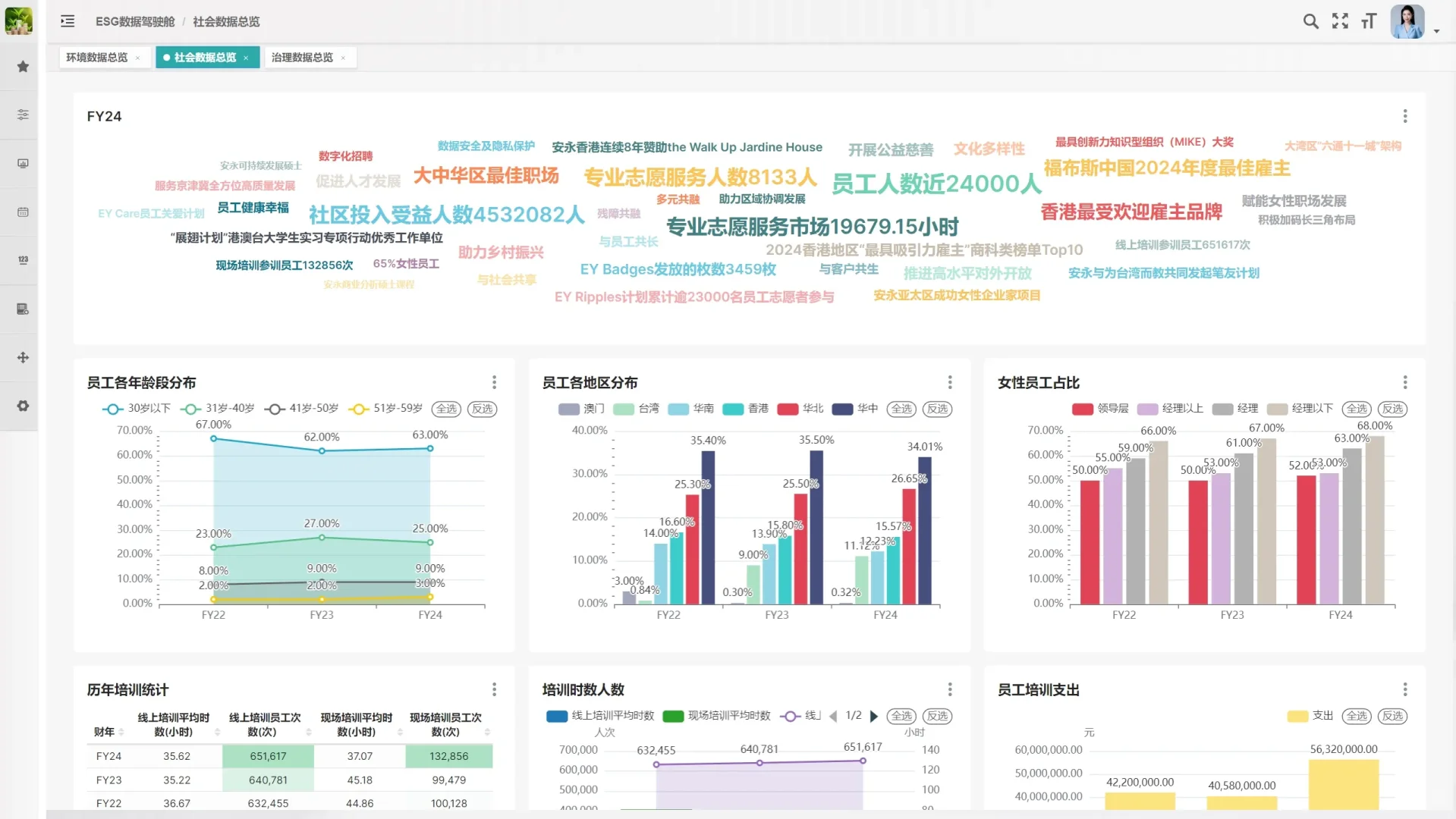Screen dimensions: 1456x819
Task: Toggle the sidebar collapse hamburger icon
Action: point(68,21)
